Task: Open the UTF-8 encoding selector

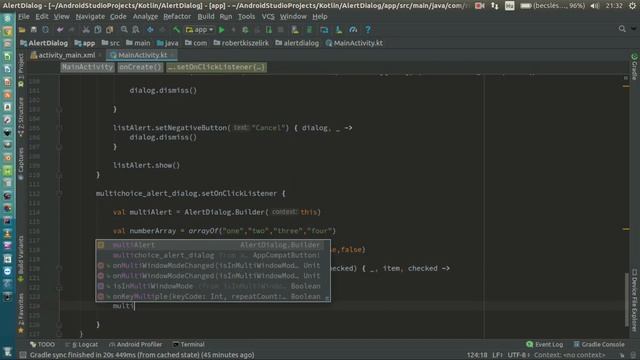Action: tap(518, 355)
